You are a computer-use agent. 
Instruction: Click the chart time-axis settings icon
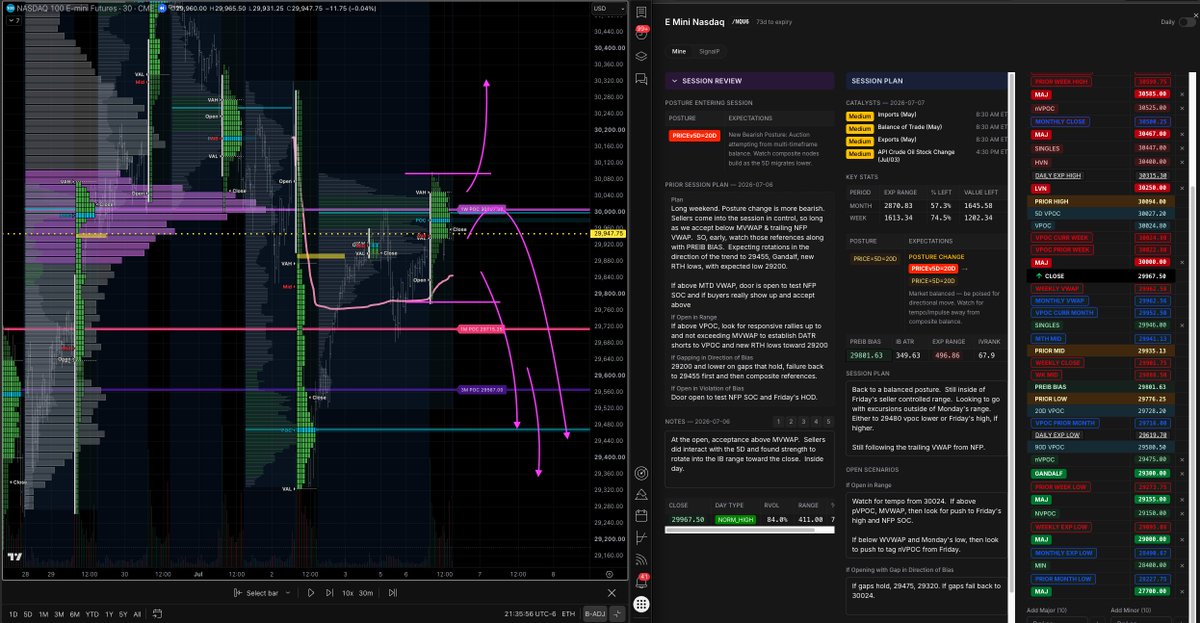[x=611, y=575]
